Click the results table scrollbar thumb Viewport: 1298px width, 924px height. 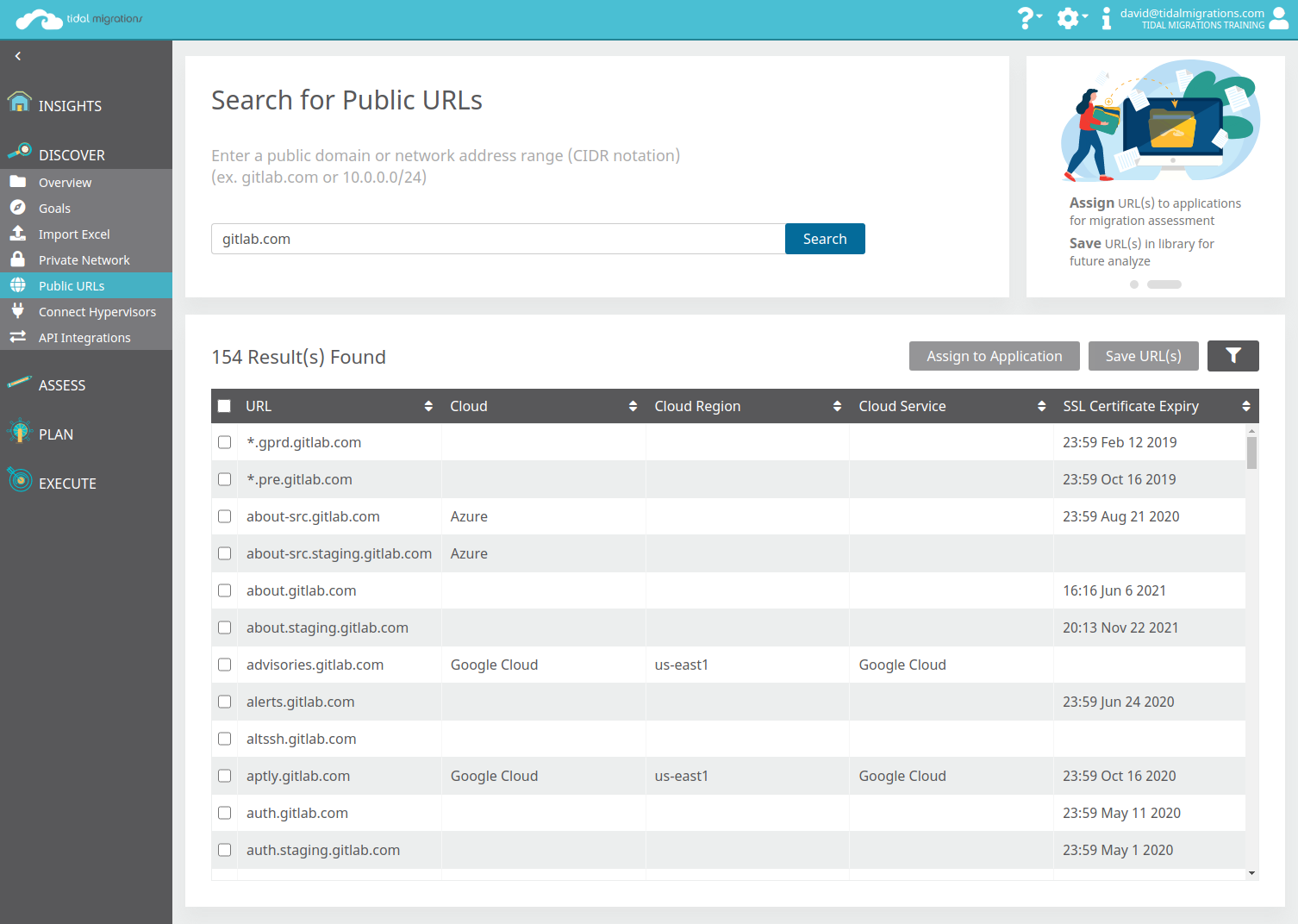pos(1251,453)
